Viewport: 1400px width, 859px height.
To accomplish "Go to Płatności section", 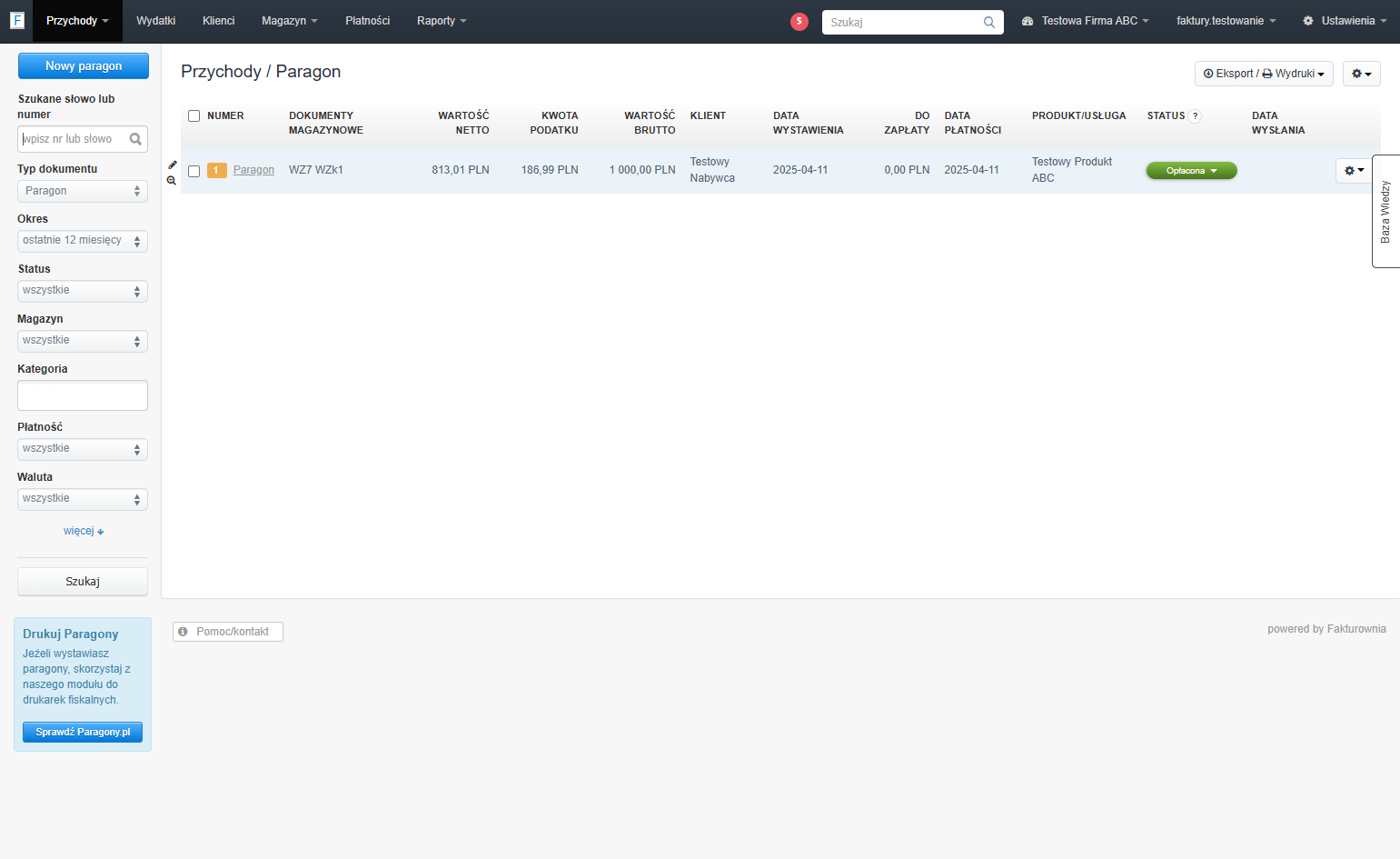I will tap(367, 21).
